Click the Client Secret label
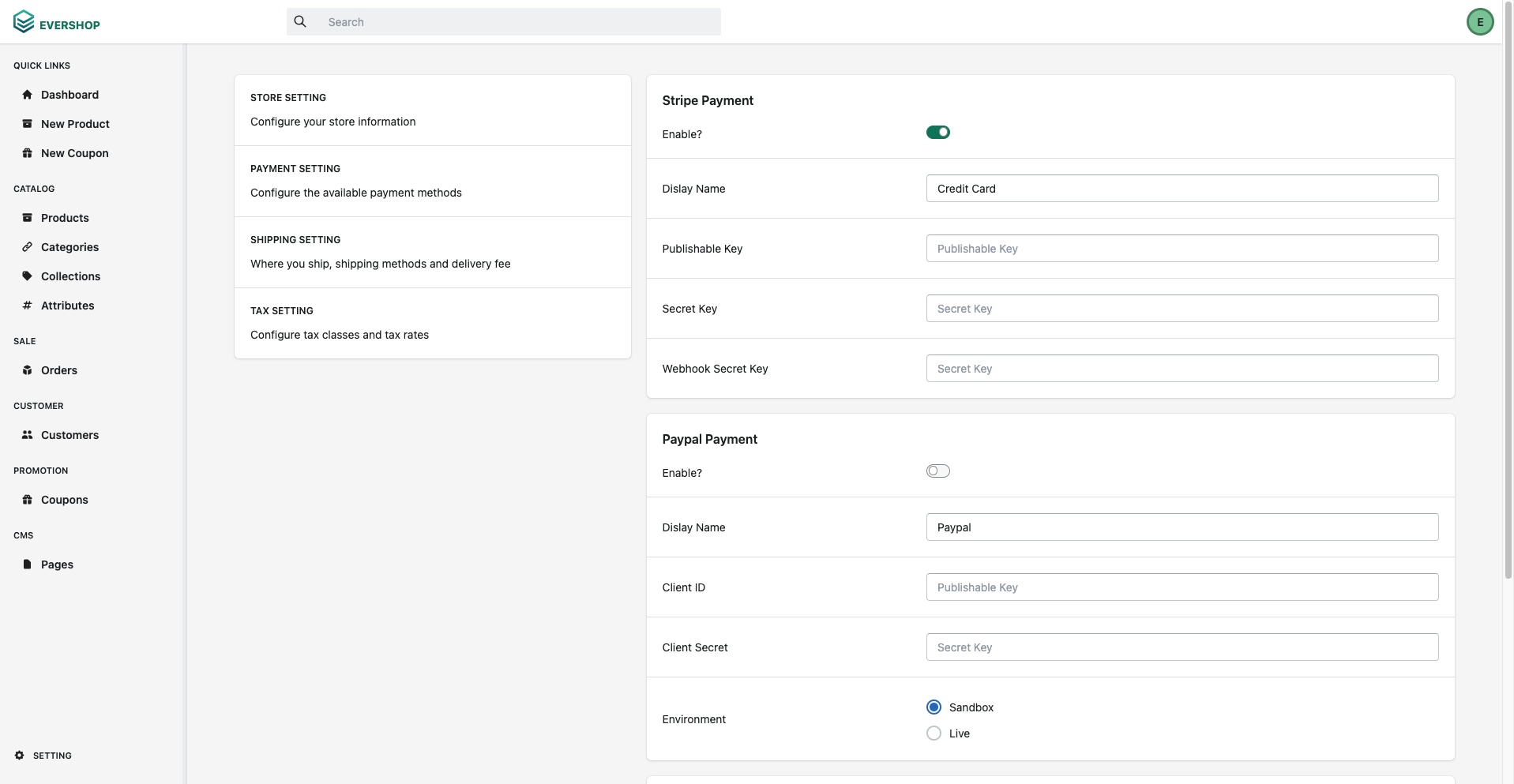This screenshot has width=1514, height=784. 695,647
